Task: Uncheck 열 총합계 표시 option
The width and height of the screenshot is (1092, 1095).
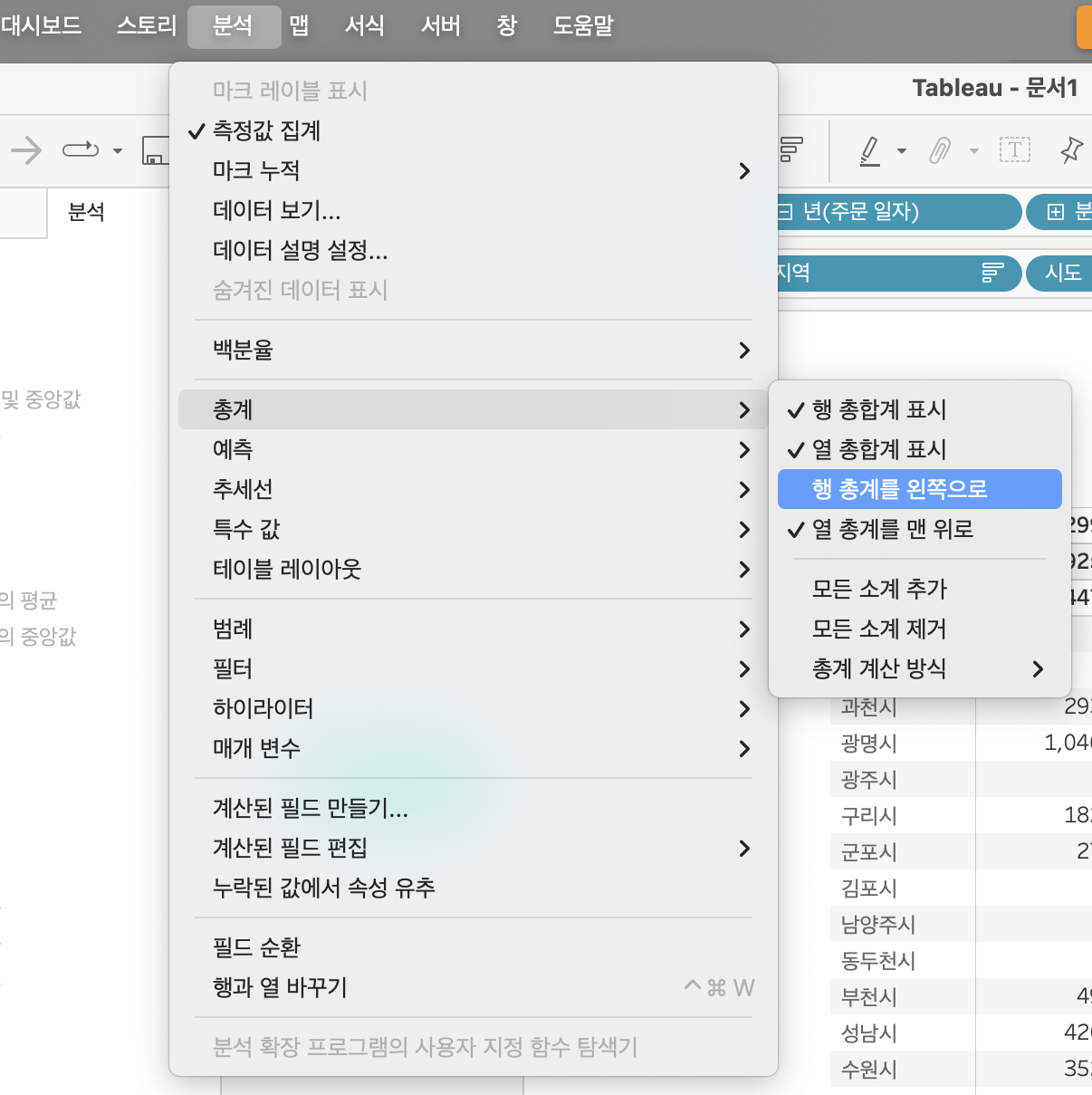Action: click(920, 449)
